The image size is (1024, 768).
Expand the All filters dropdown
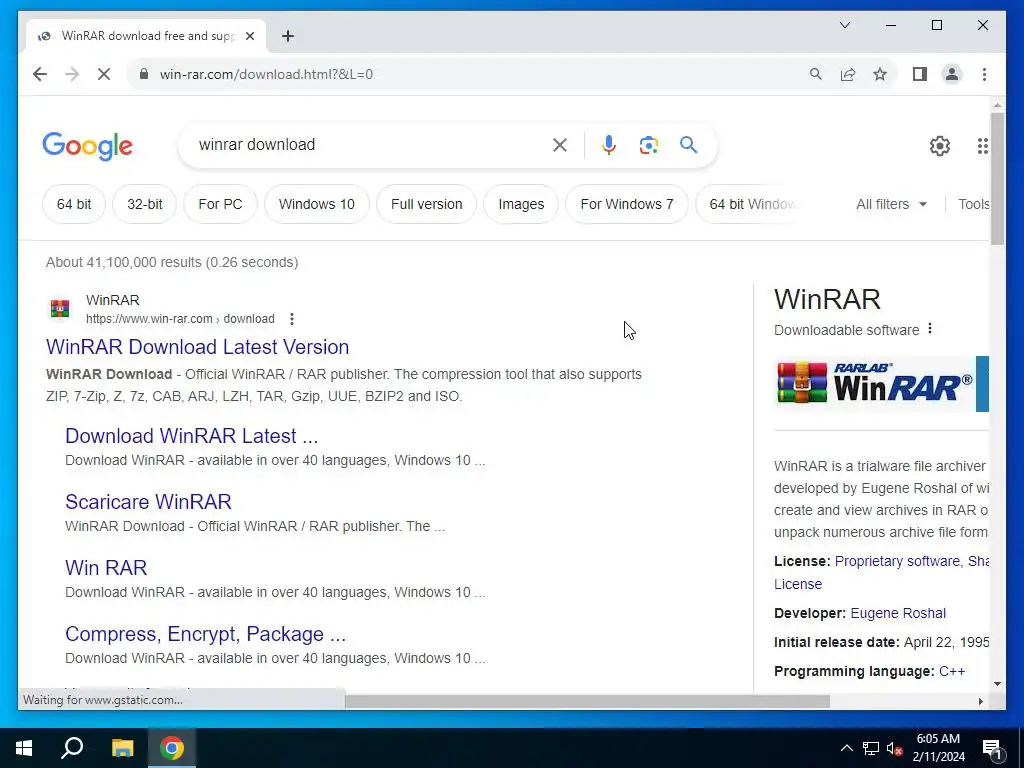pyautogui.click(x=891, y=204)
